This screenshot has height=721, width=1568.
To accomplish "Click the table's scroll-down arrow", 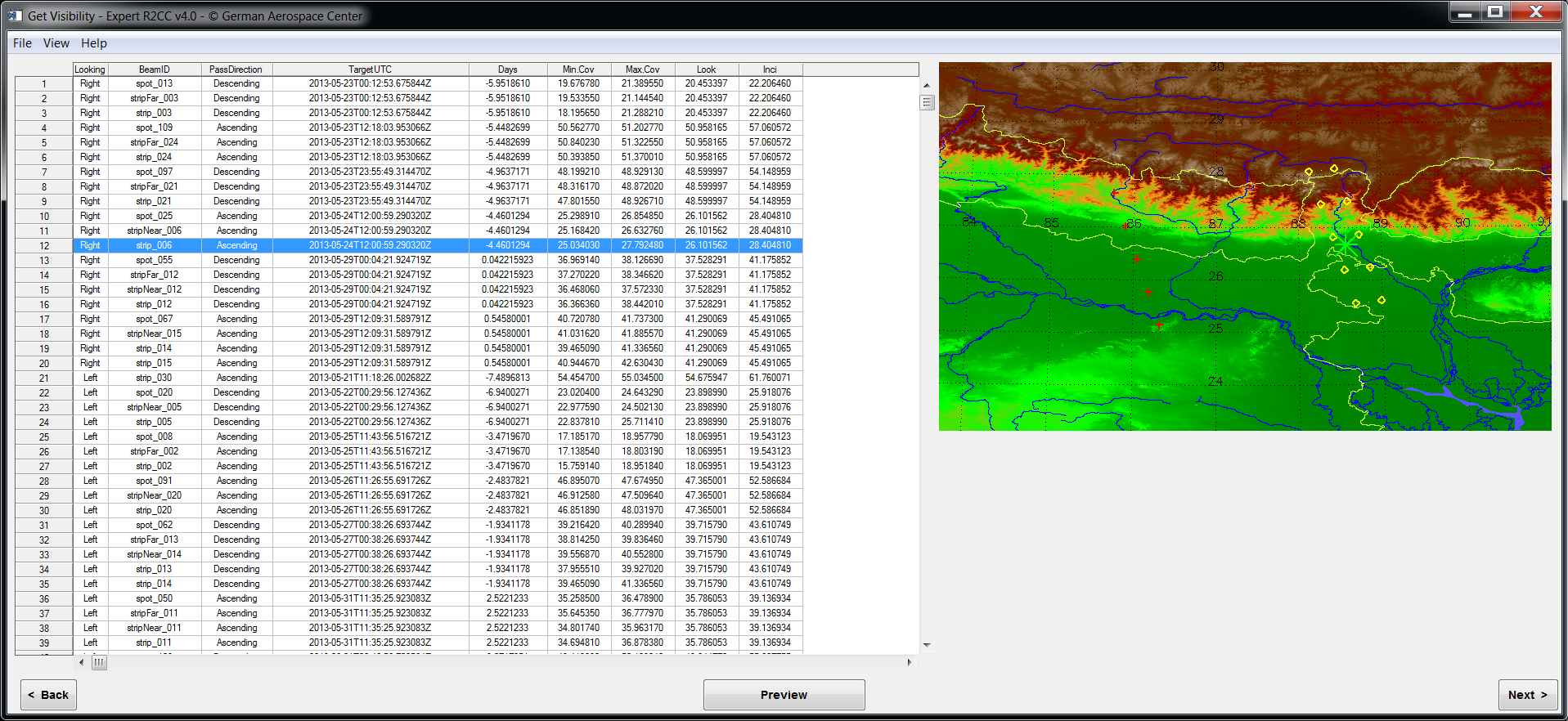I will 927,645.
